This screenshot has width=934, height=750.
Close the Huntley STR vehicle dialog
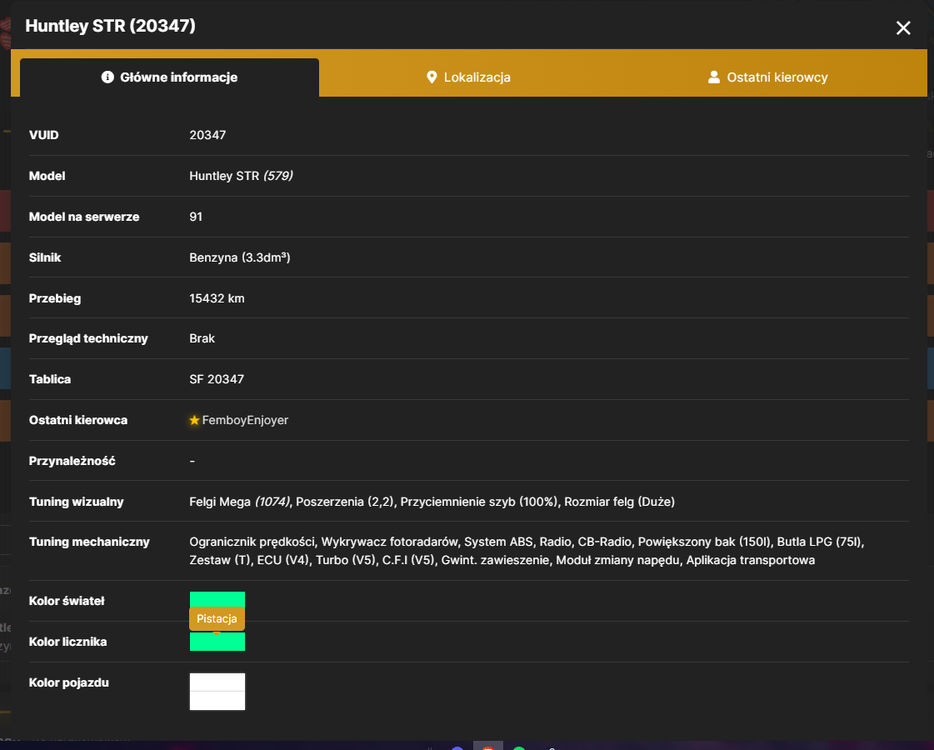[903, 27]
